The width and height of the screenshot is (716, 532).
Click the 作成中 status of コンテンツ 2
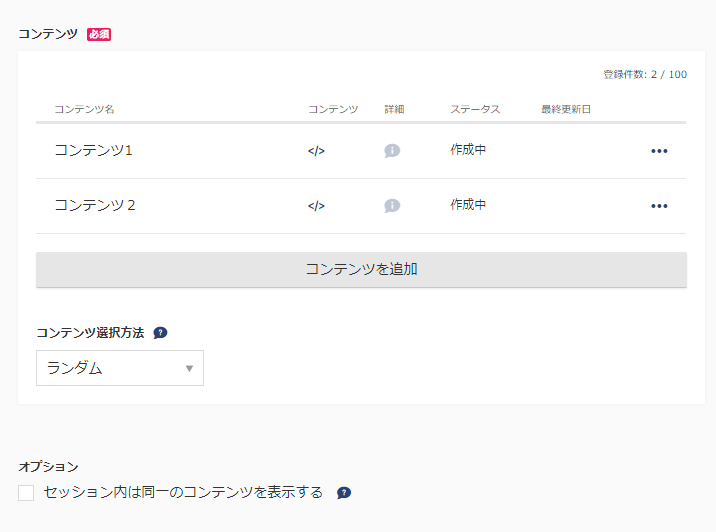click(468, 205)
